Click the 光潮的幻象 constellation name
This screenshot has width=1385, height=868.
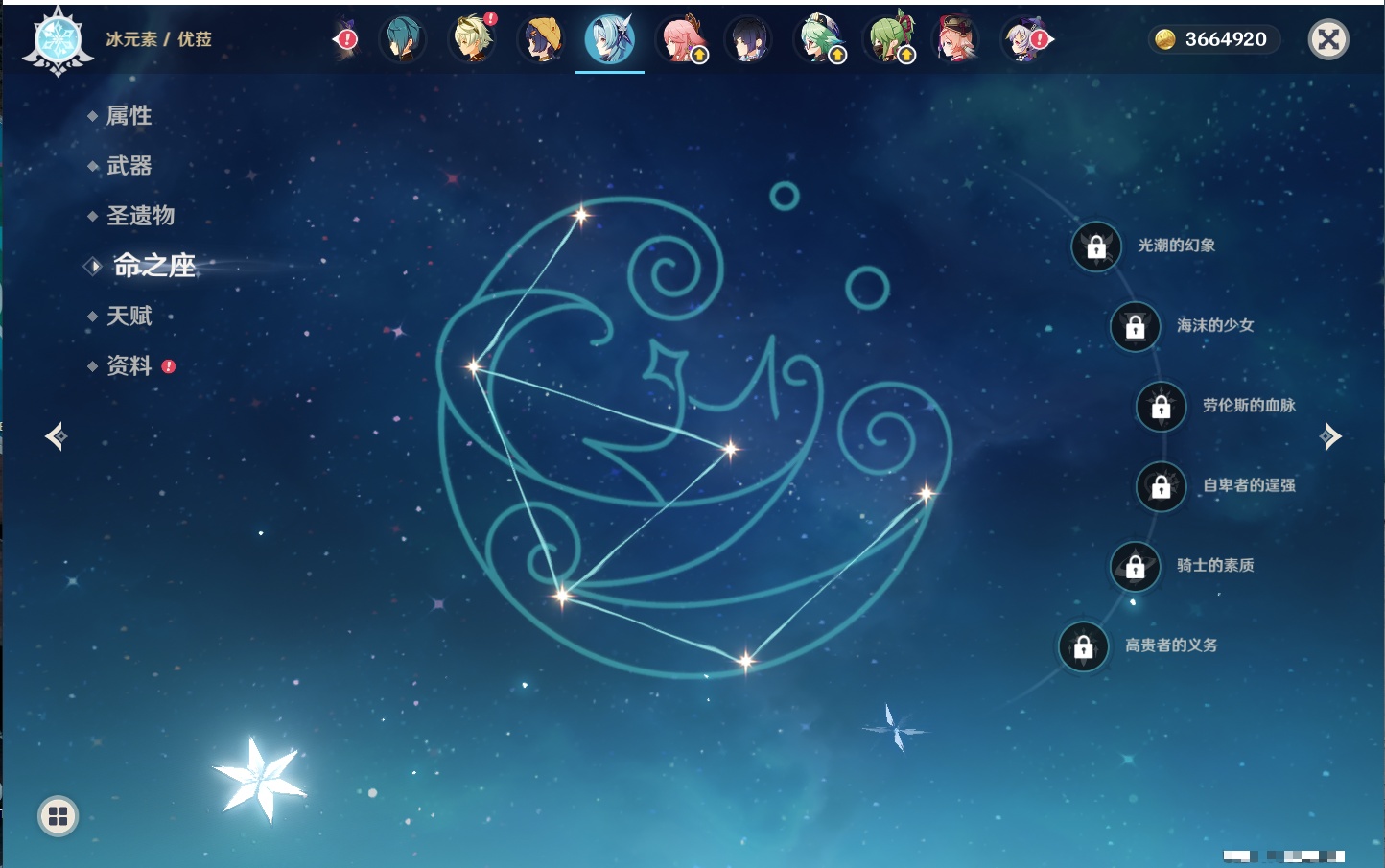pos(1177,246)
